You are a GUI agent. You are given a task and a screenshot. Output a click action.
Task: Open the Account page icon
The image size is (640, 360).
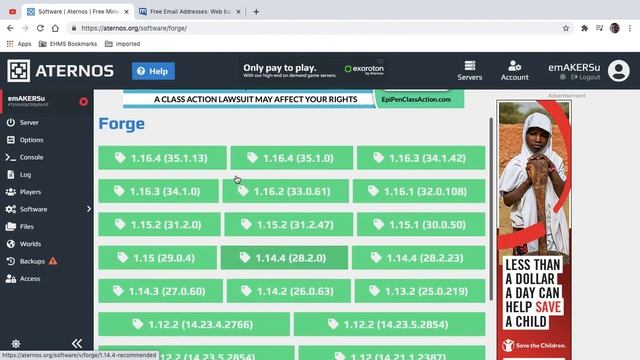pos(514,71)
